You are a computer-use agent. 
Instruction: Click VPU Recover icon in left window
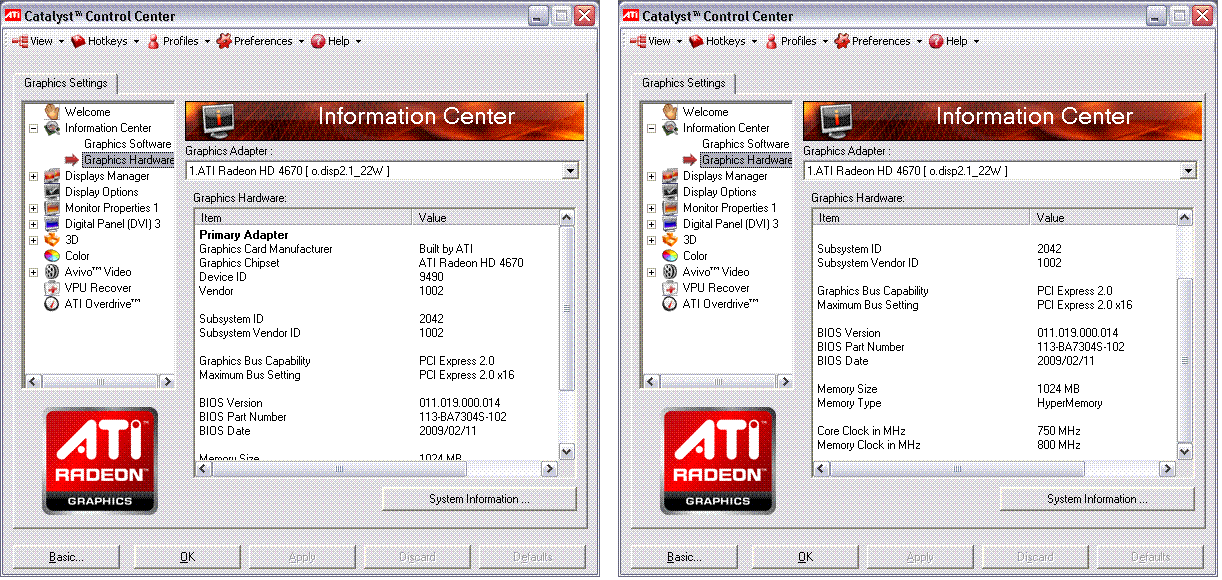coord(52,288)
